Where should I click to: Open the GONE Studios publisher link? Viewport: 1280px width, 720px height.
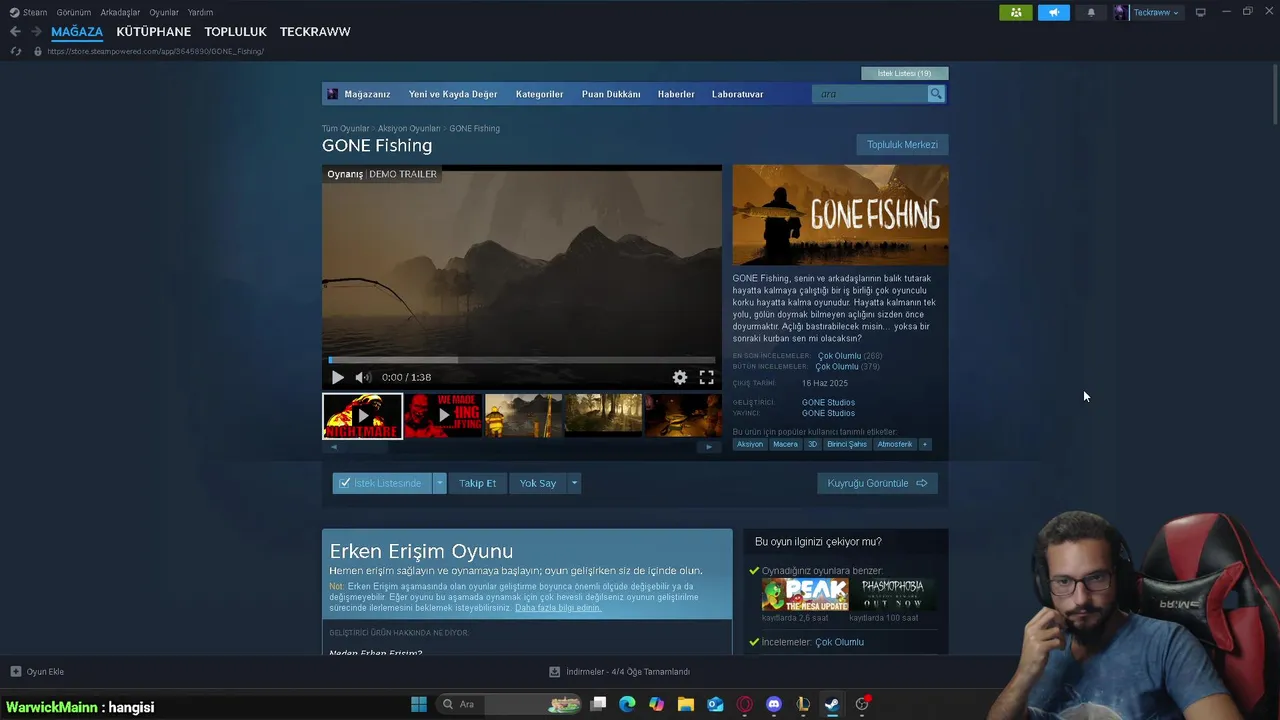(828, 413)
